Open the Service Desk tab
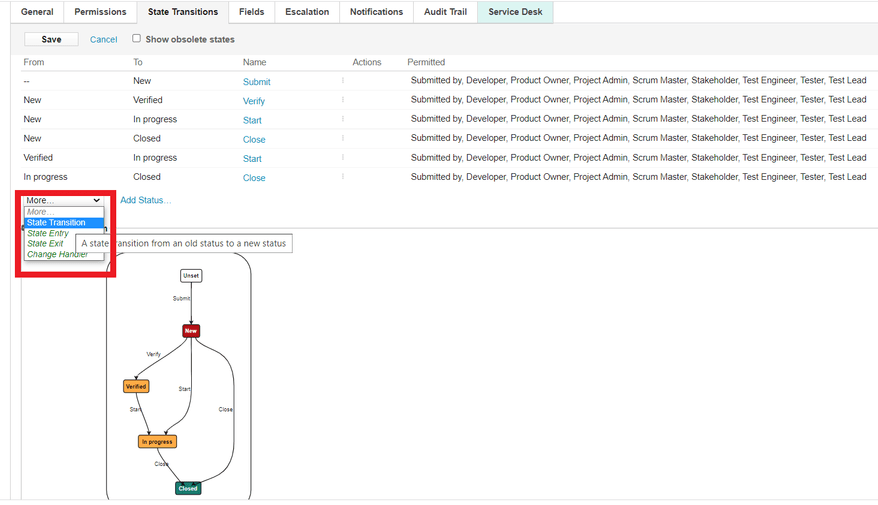Viewport: 878px width, 505px height. [x=515, y=12]
